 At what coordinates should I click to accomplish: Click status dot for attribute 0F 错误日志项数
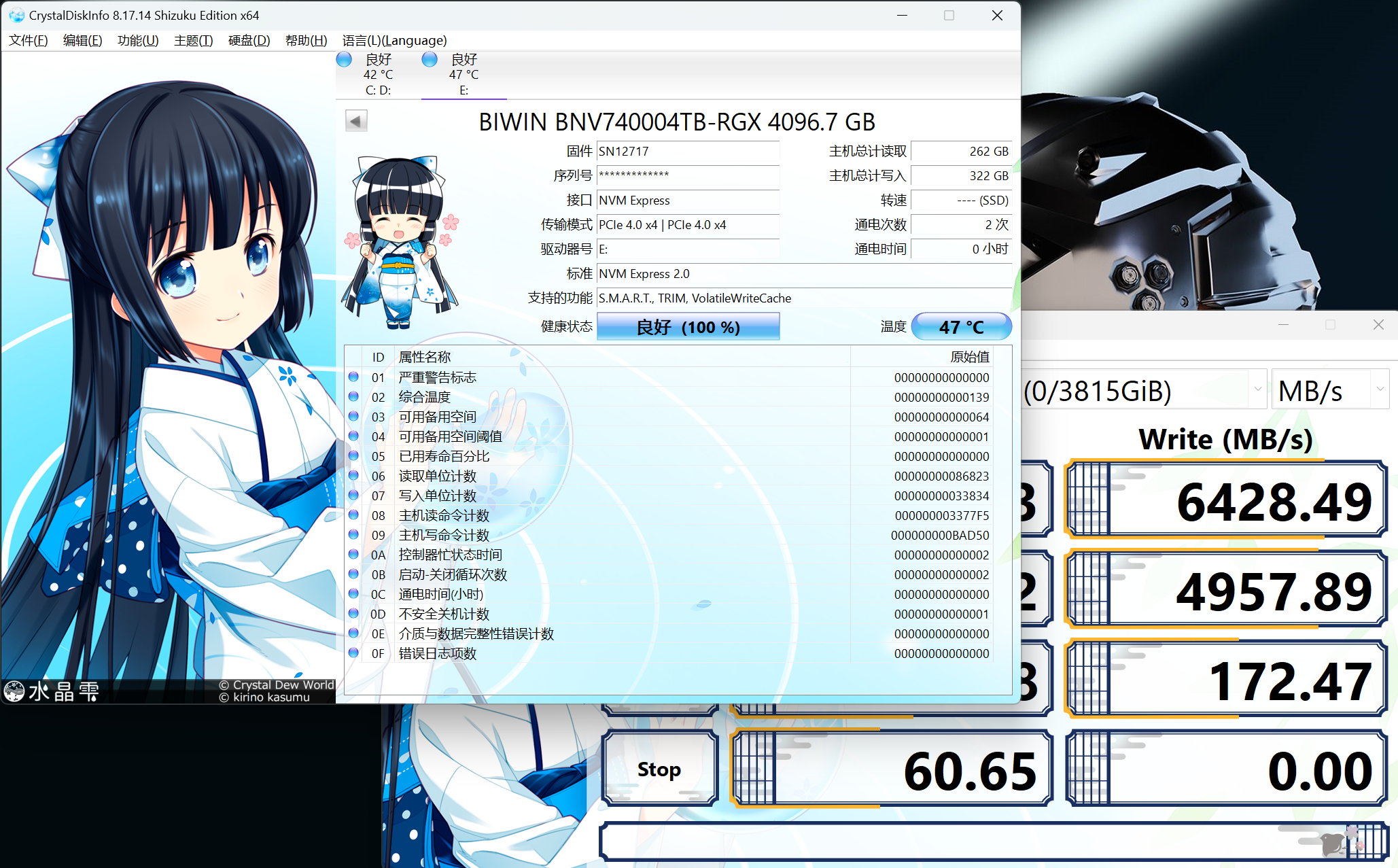(353, 653)
